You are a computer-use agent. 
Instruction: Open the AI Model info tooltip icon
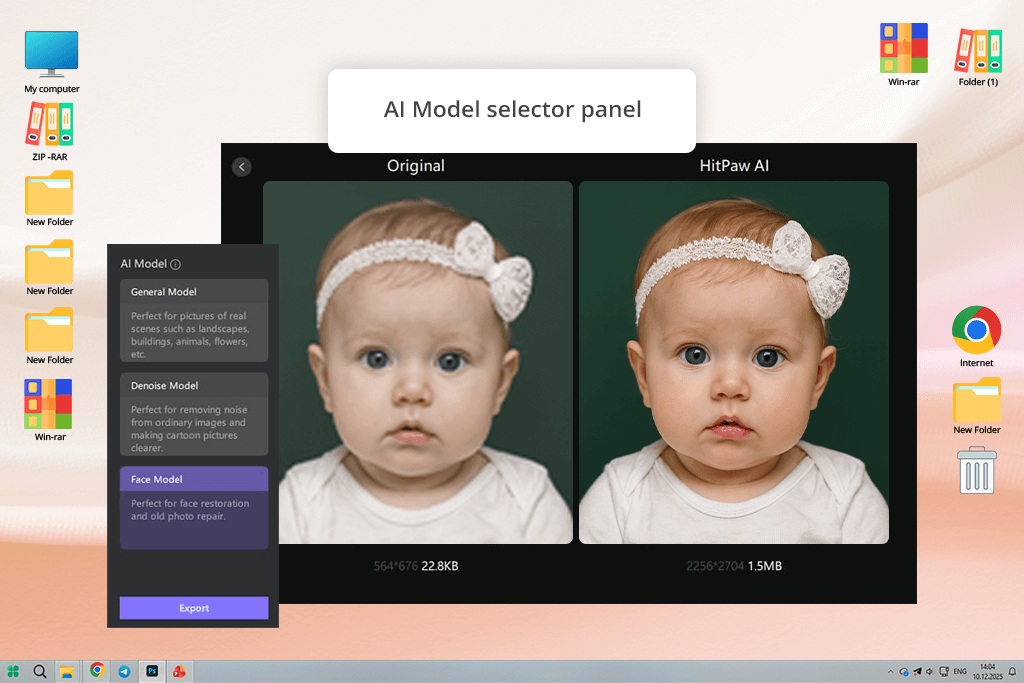click(x=176, y=264)
